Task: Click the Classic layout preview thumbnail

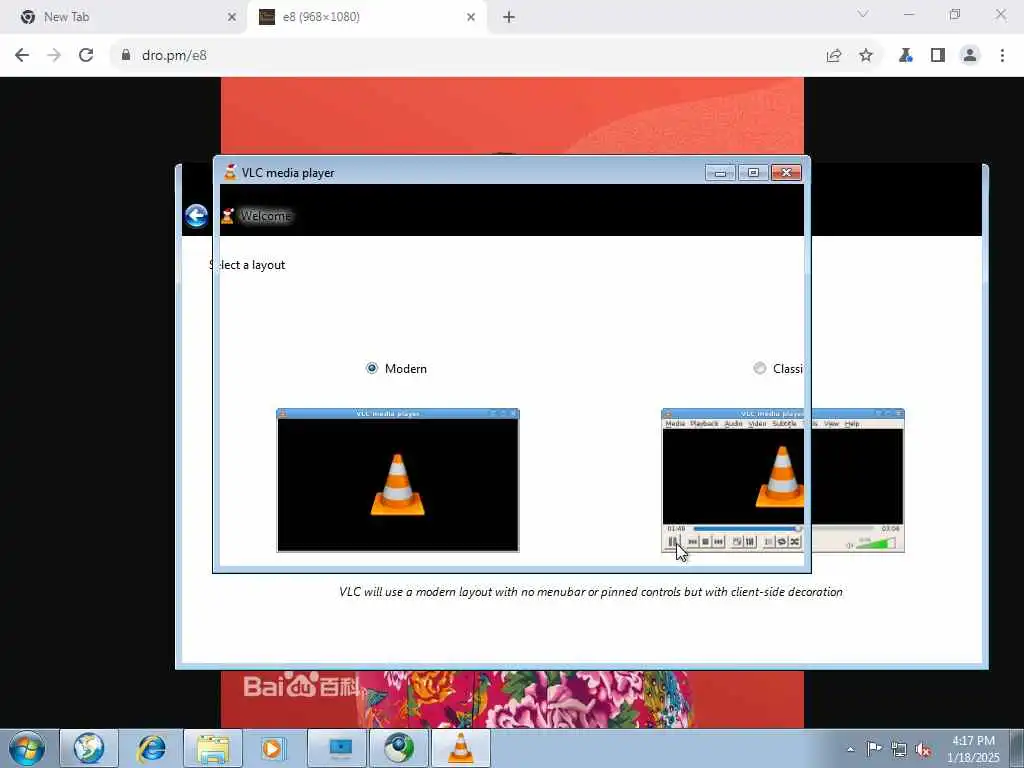Action: tap(782, 480)
